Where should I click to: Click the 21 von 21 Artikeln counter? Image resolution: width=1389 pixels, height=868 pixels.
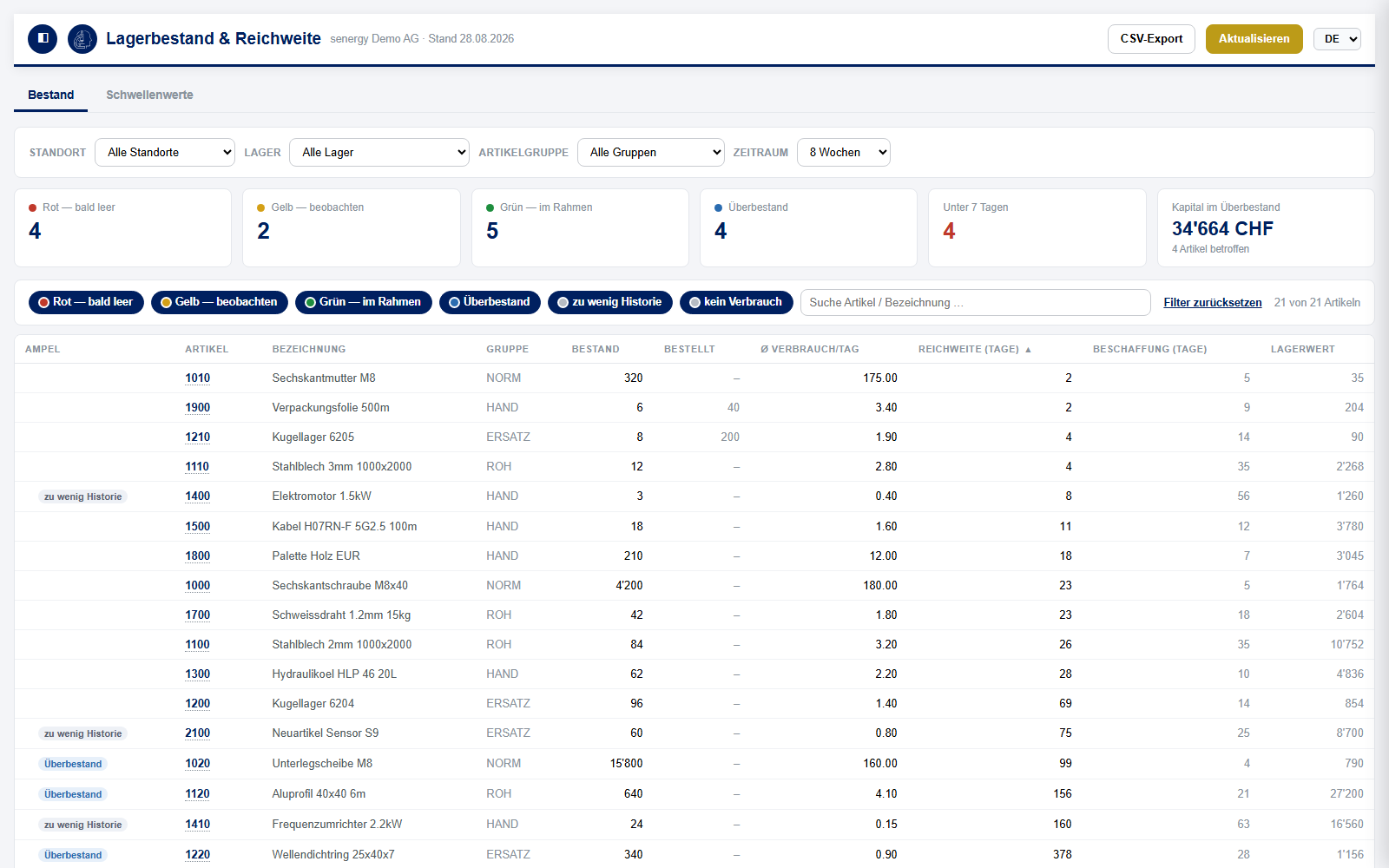point(1317,302)
